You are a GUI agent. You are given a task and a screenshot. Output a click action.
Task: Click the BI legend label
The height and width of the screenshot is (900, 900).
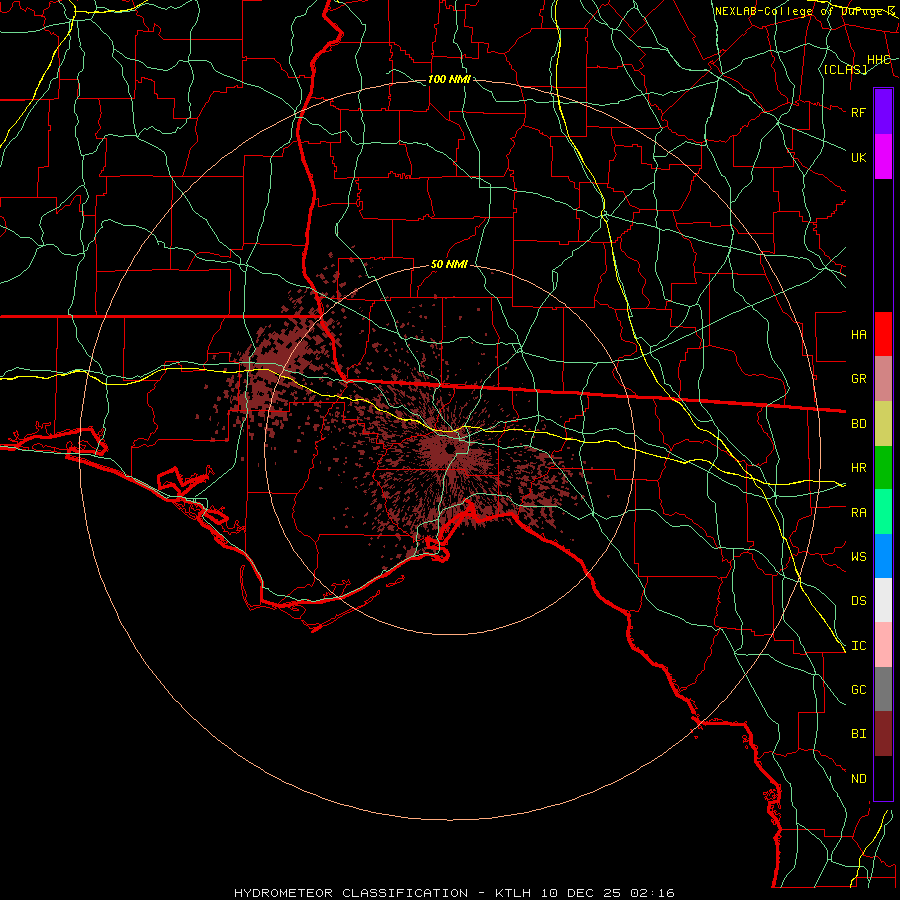pyautogui.click(x=859, y=734)
